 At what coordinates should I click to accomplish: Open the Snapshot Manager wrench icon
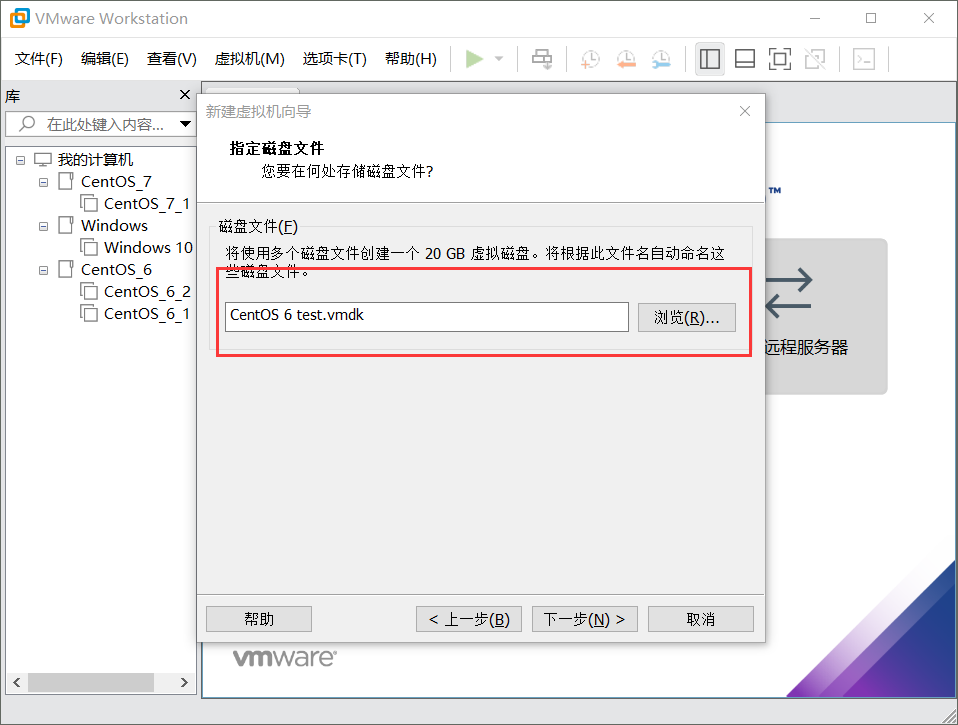coord(661,59)
